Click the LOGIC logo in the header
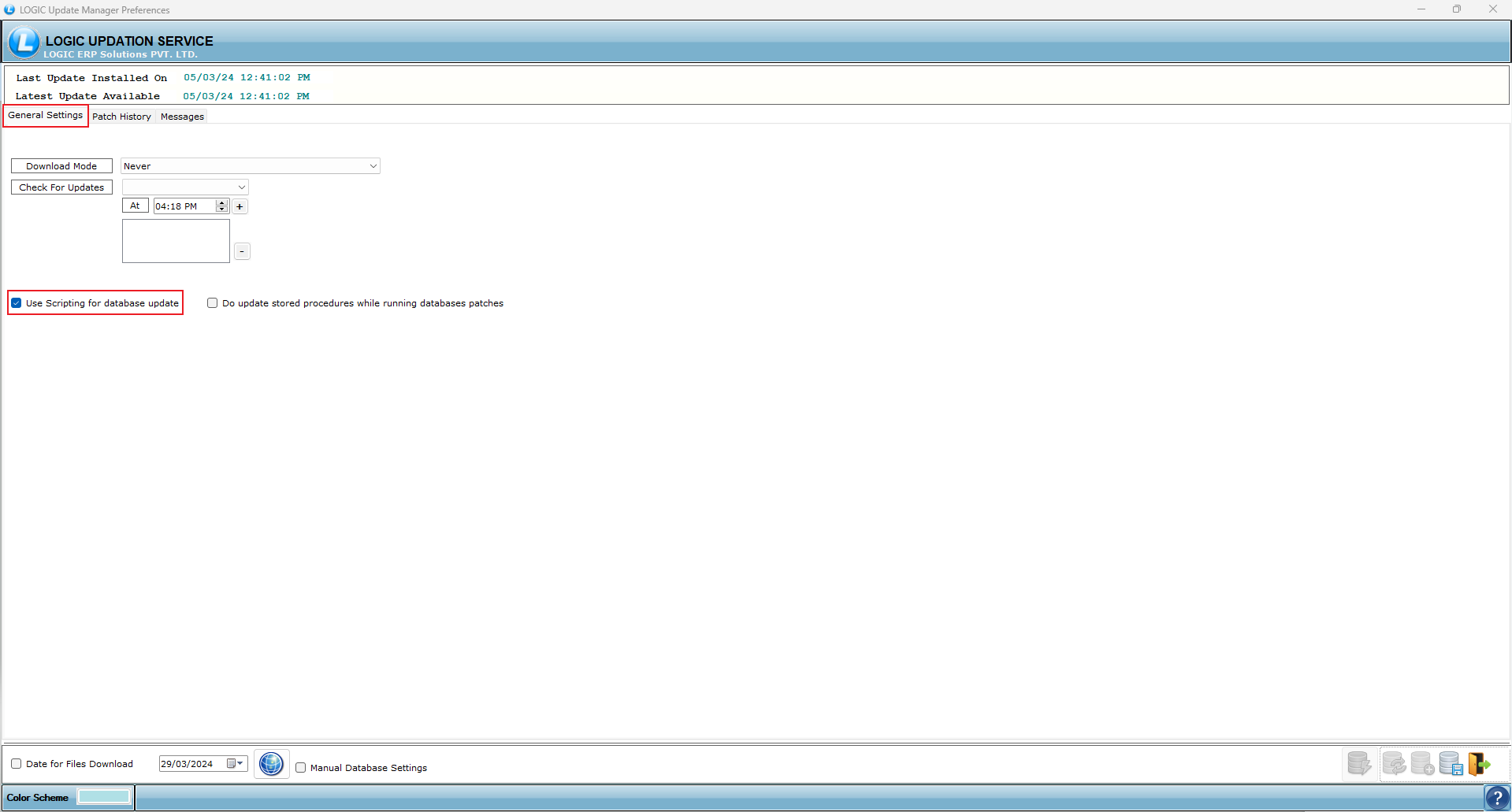Image resolution: width=1512 pixels, height=812 pixels. pyautogui.click(x=24, y=43)
